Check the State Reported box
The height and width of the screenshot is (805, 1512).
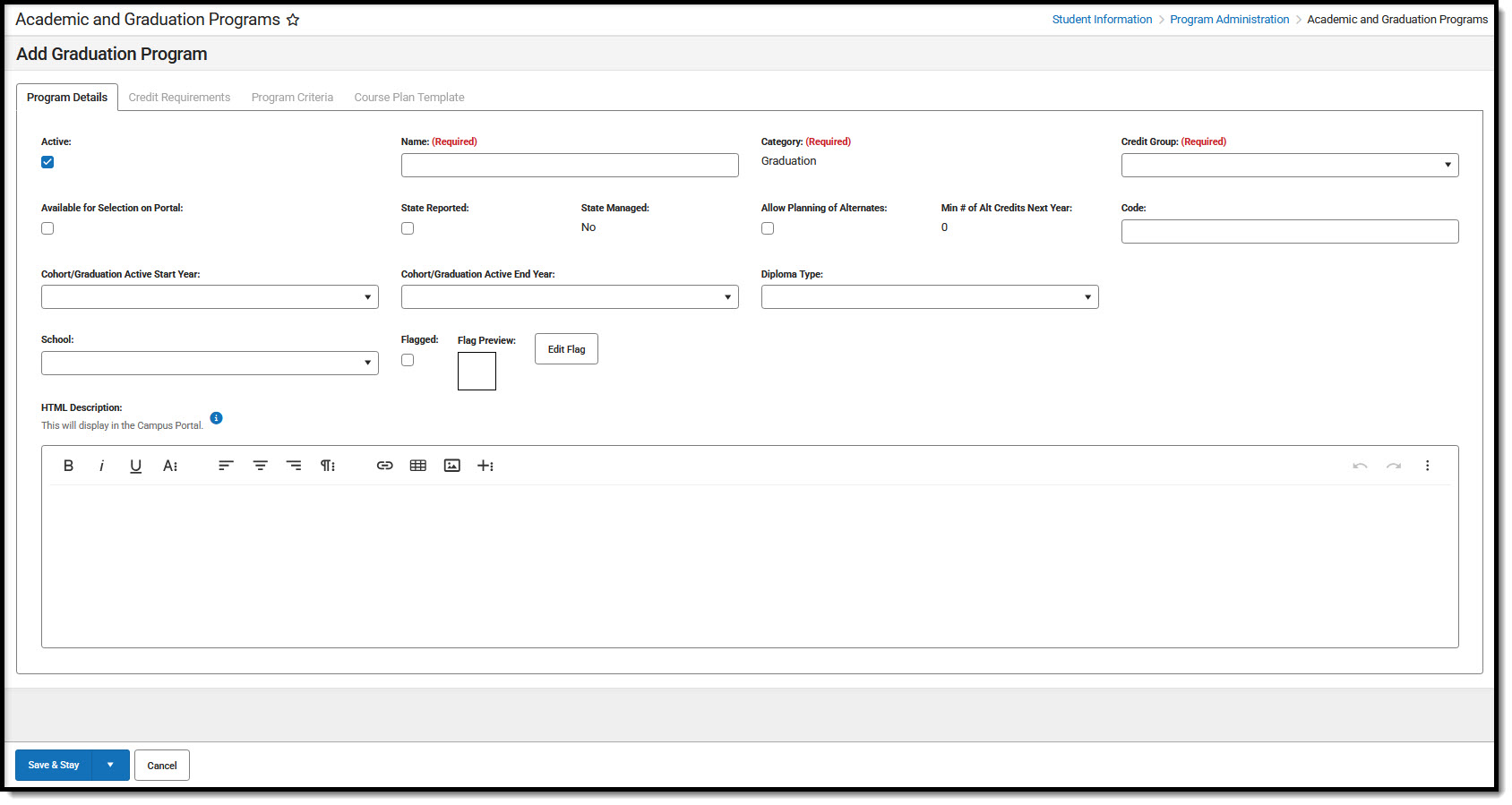[408, 228]
